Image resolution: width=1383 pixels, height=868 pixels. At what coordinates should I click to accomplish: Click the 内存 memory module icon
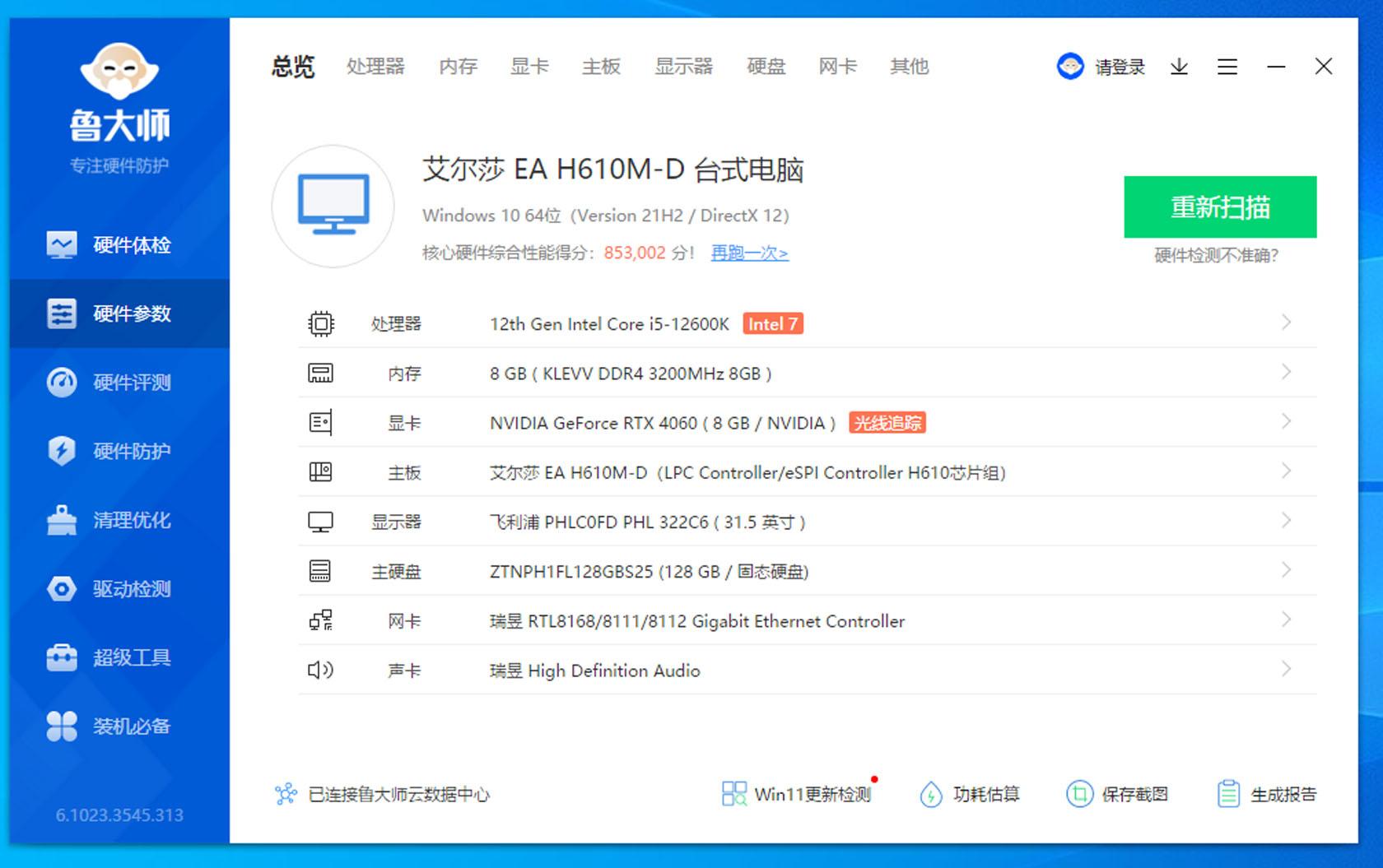(x=321, y=373)
